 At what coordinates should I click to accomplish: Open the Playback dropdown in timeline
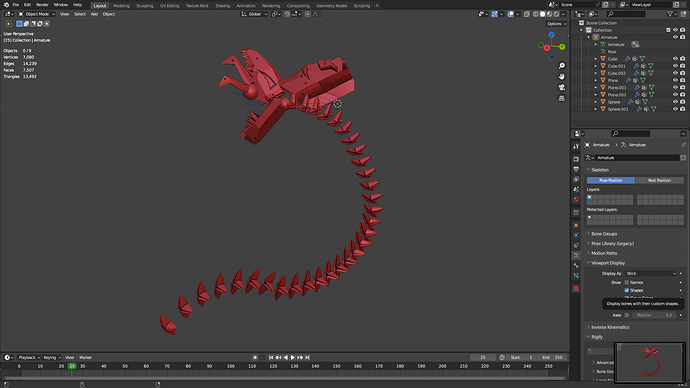tap(29, 358)
